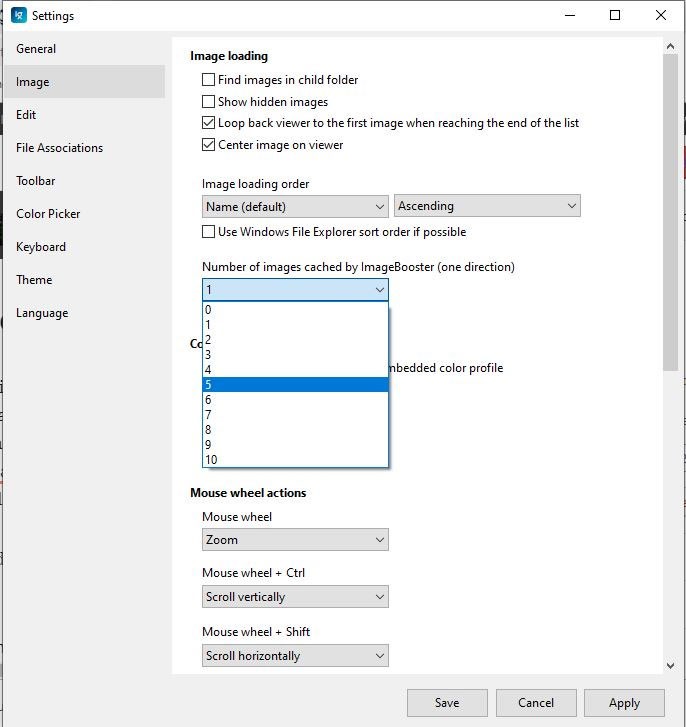The image size is (686, 727).
Task: Switch to the General settings tab
Action: pyautogui.click(x=36, y=49)
